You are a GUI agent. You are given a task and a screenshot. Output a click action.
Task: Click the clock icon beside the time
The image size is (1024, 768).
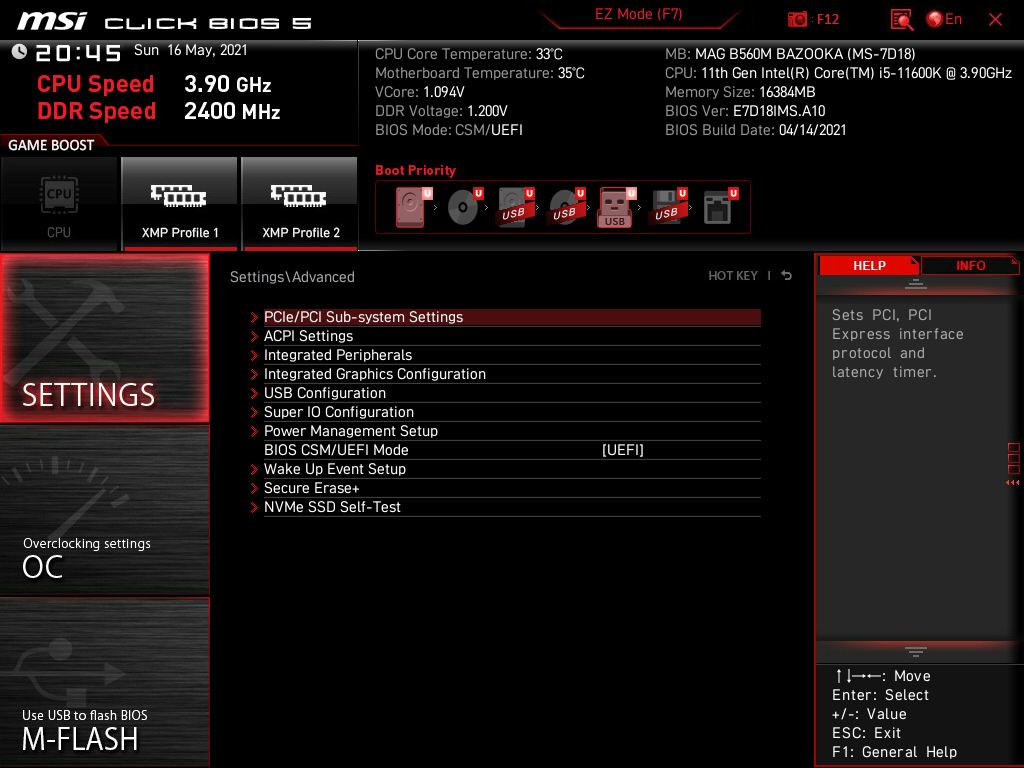click(19, 52)
